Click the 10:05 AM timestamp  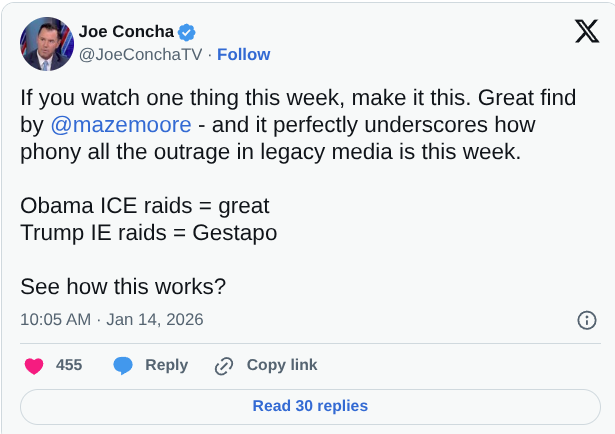pos(55,320)
